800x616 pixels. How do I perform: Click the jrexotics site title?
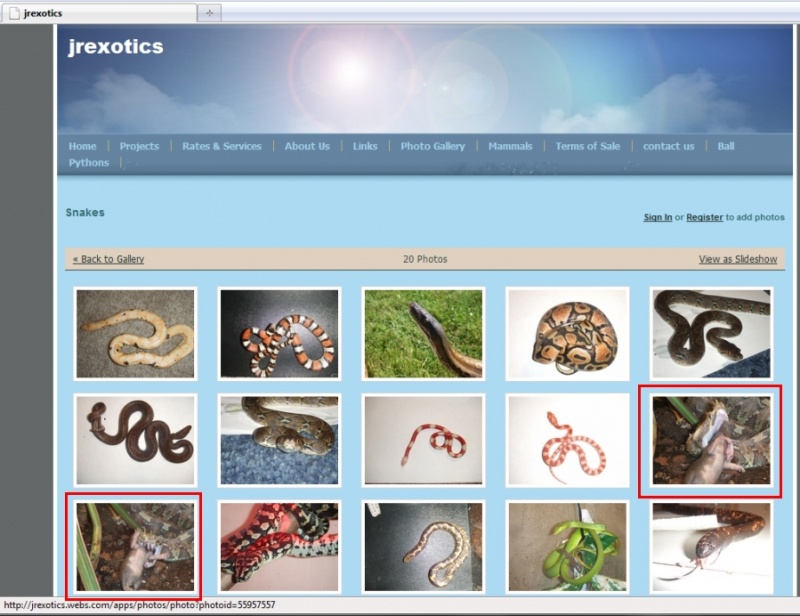point(116,46)
